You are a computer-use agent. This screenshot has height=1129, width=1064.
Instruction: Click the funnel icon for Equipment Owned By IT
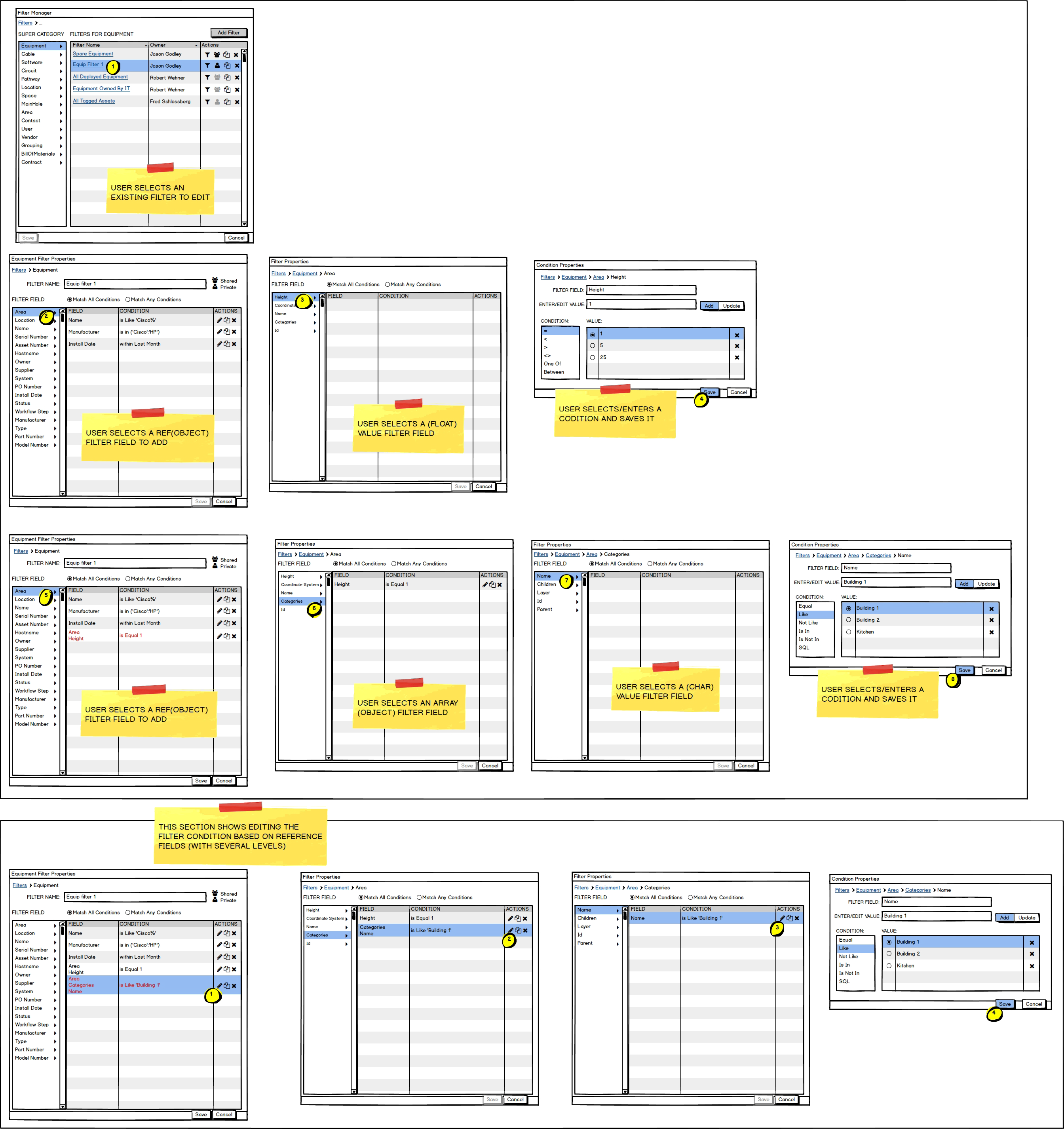207,90
